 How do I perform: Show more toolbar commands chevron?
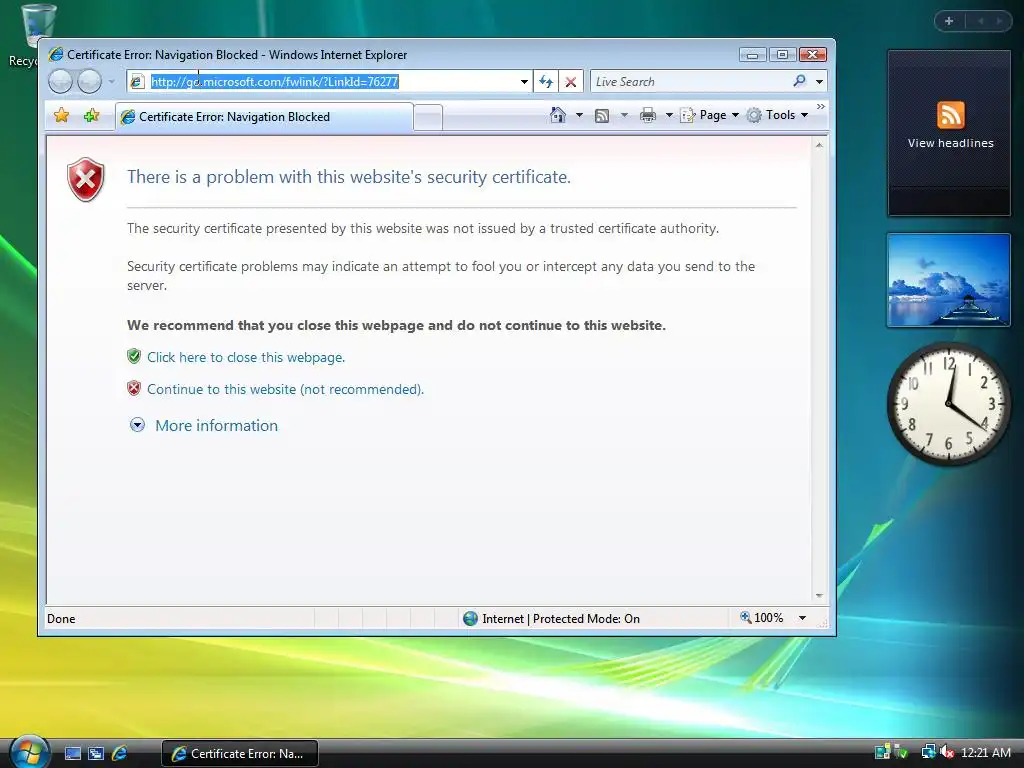click(x=821, y=106)
